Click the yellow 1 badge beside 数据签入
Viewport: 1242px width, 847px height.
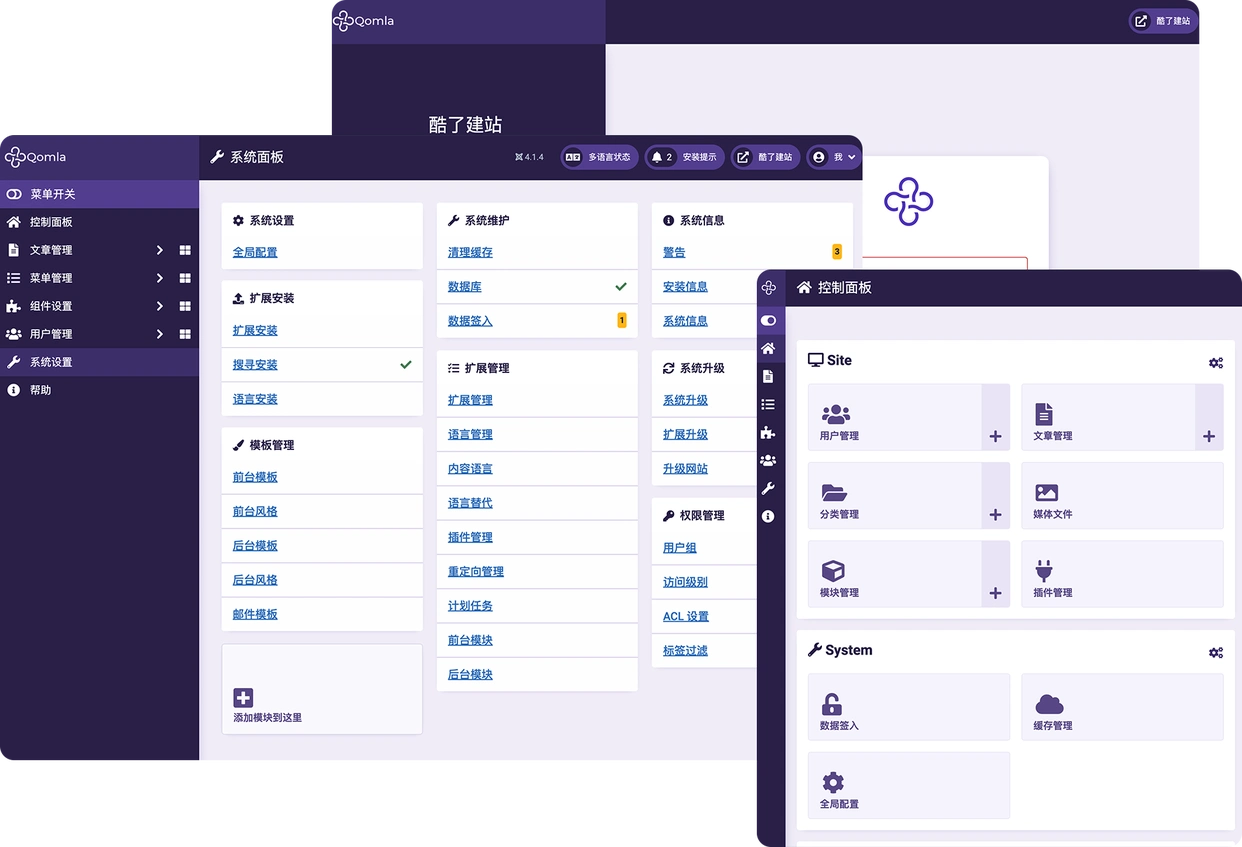tap(622, 321)
